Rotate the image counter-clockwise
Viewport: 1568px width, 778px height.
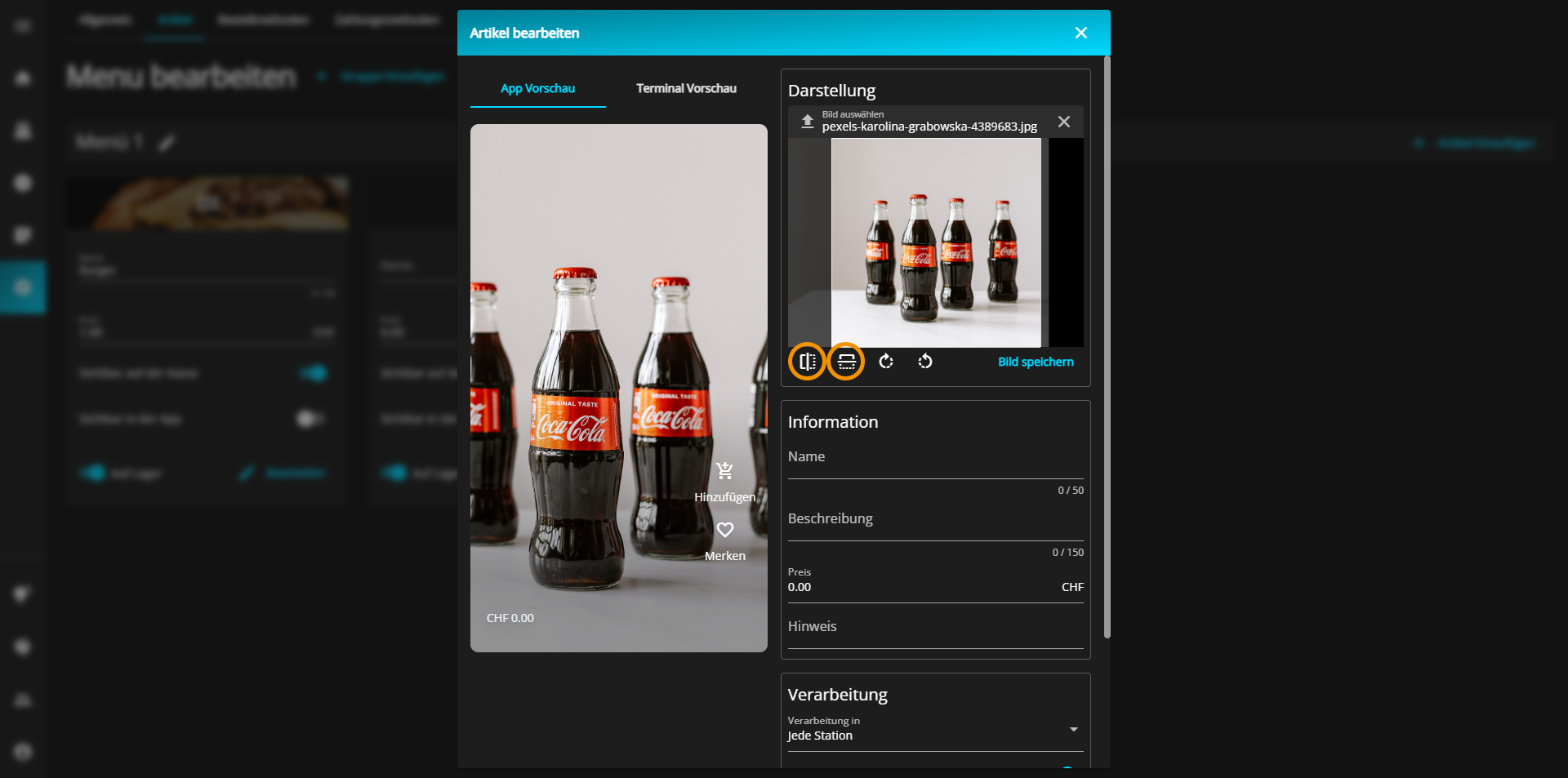(925, 362)
